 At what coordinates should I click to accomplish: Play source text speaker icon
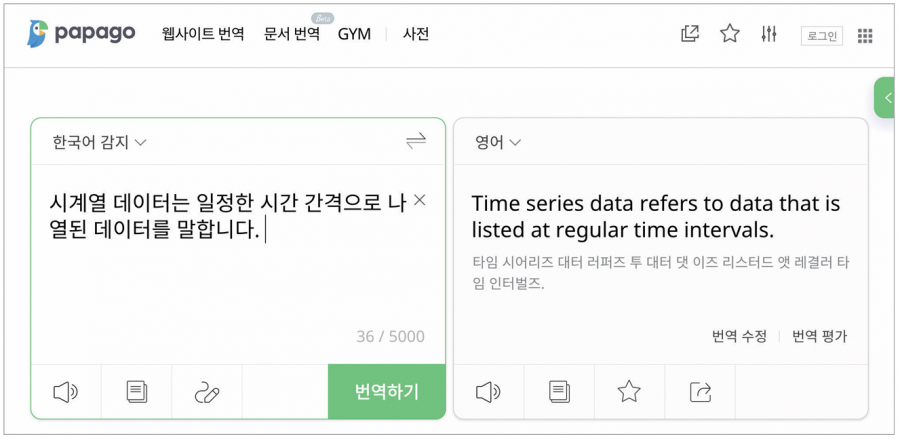[65, 393]
